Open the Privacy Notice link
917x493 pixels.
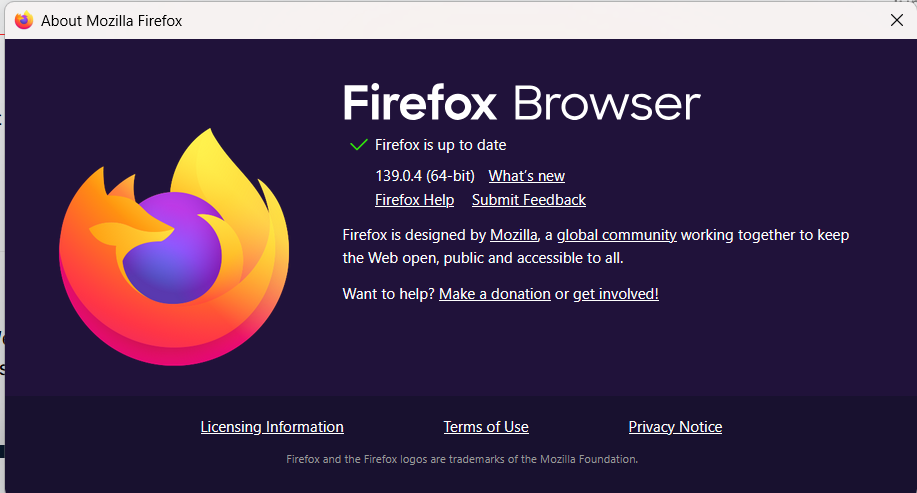[x=675, y=427]
